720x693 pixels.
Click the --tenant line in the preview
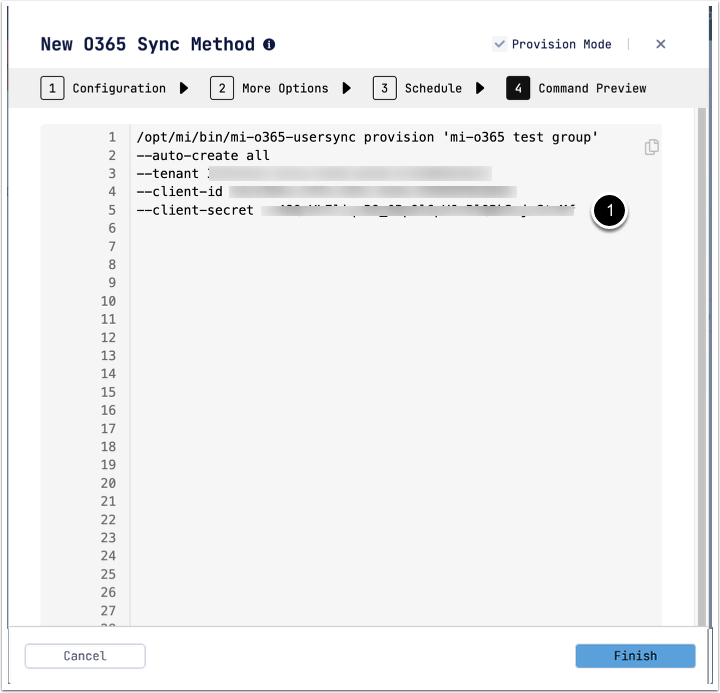pos(170,174)
